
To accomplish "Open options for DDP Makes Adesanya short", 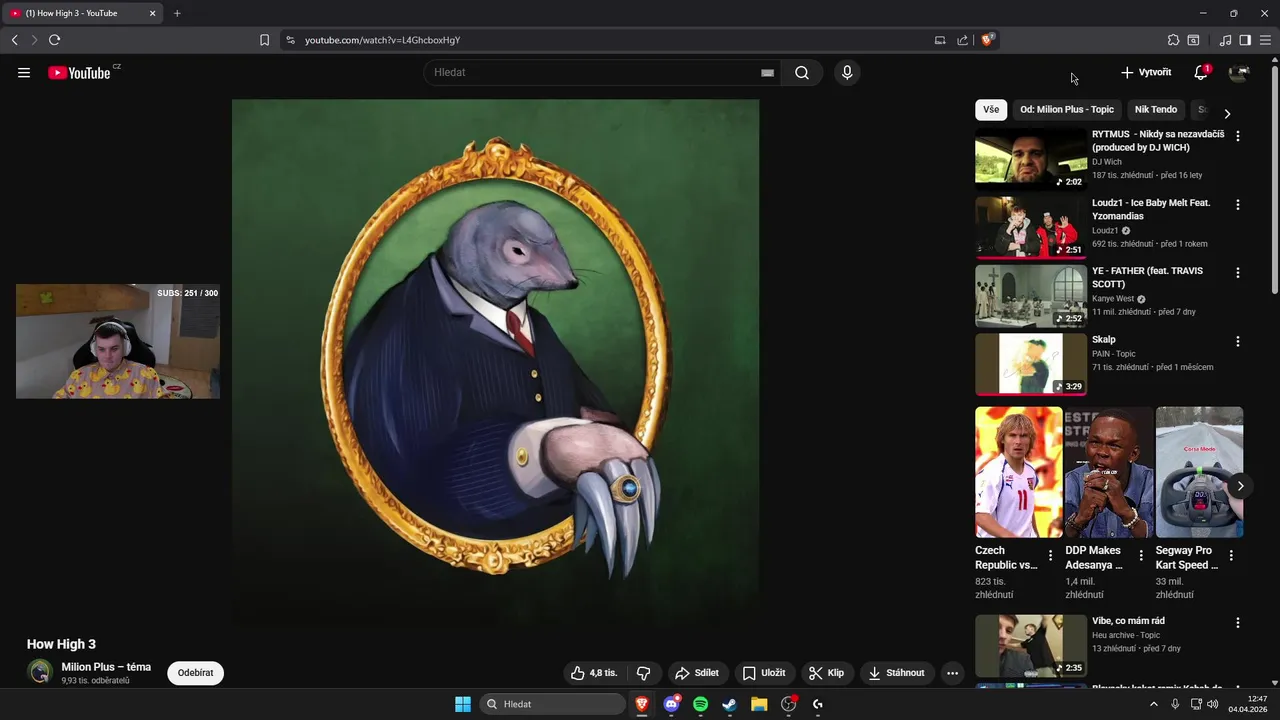I will click(1141, 556).
